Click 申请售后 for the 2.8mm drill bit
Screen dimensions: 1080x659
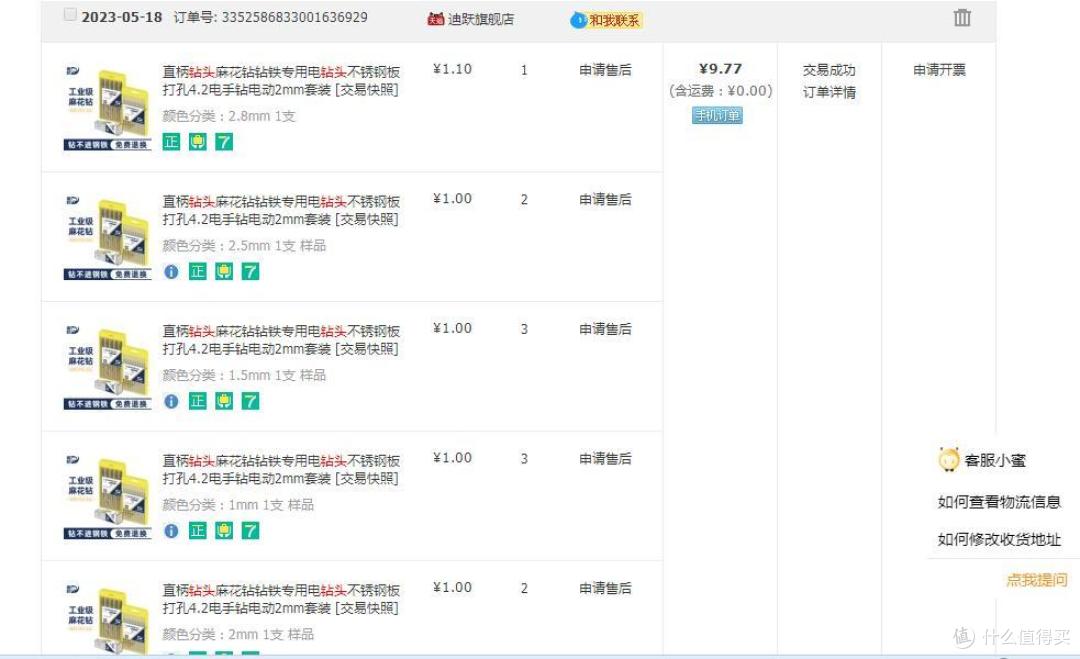tap(605, 70)
